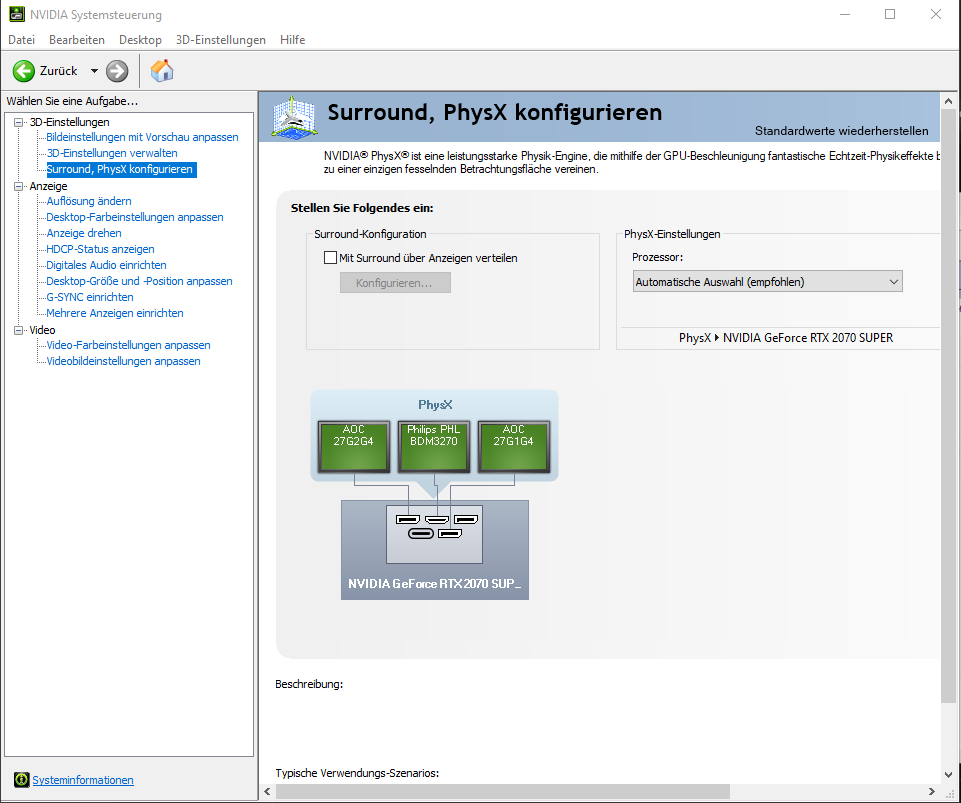Open the Hilfe menu
This screenshot has width=961, height=803.
292,40
